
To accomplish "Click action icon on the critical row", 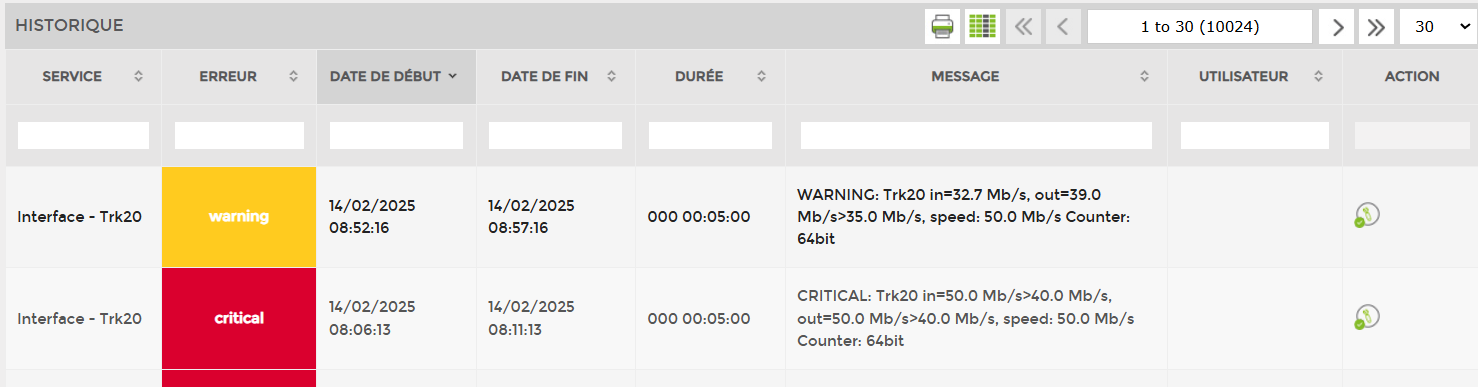I will click(1367, 317).
